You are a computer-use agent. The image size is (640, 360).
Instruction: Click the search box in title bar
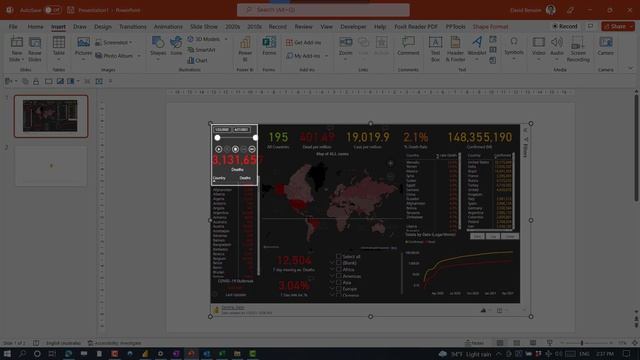coord(323,10)
